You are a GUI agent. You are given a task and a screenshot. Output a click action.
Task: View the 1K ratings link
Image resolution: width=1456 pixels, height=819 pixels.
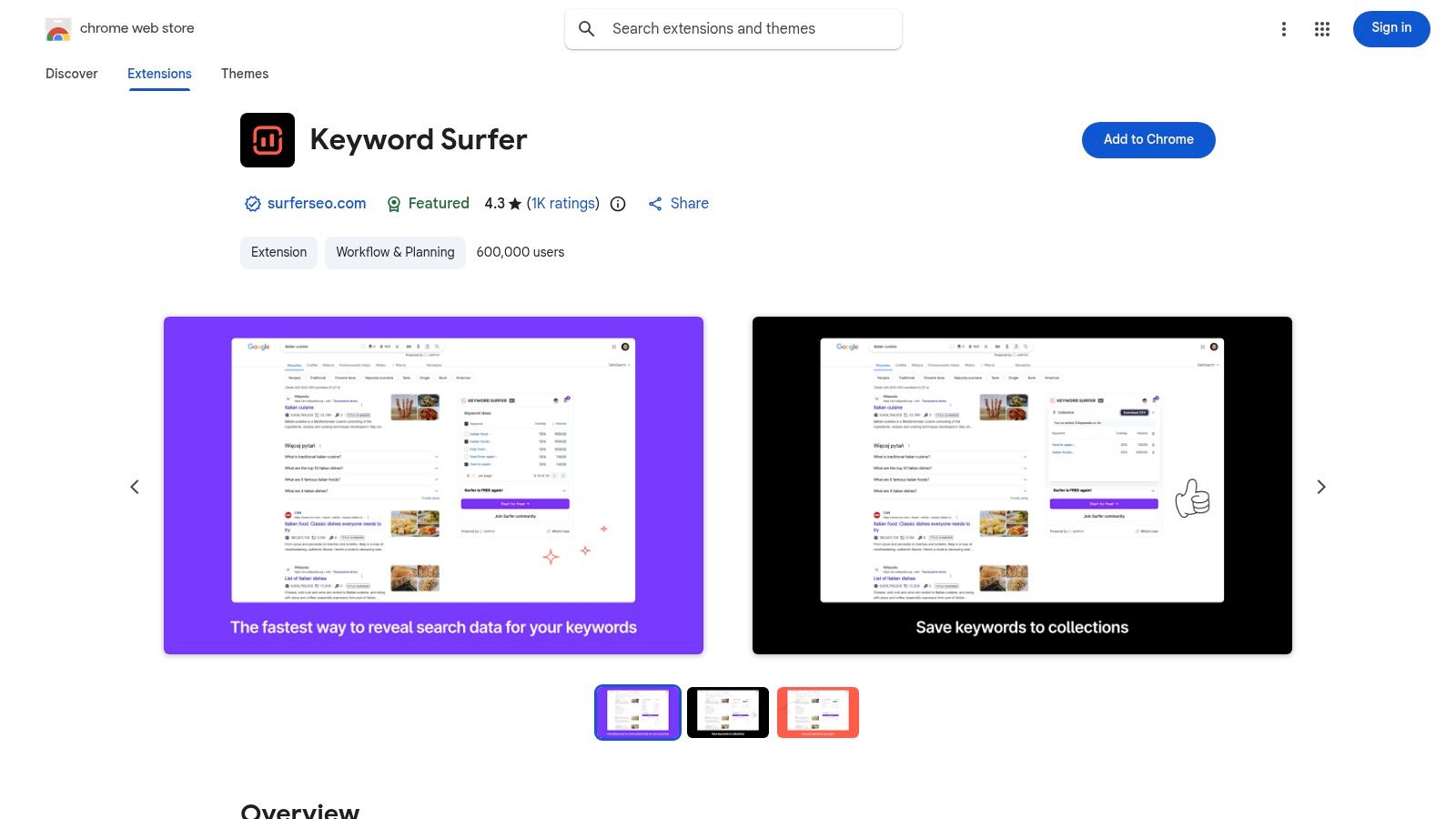click(562, 203)
